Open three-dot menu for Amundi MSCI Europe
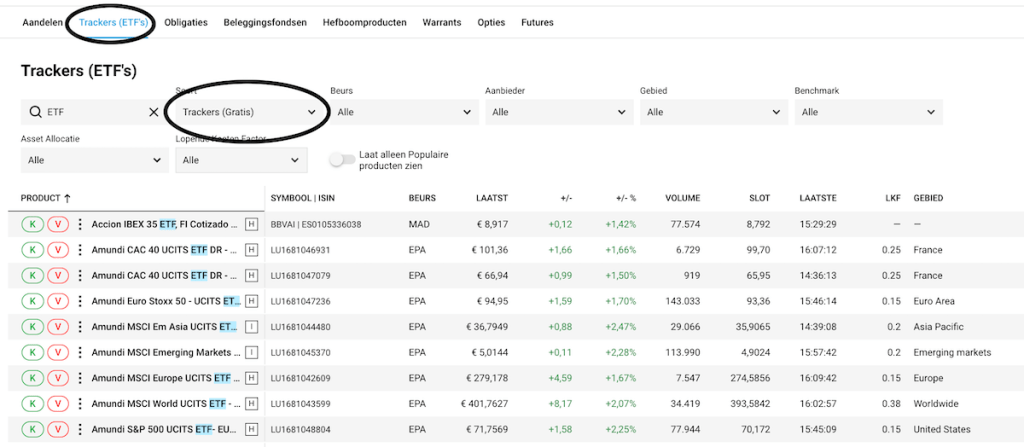The image size is (1024, 447). coord(80,378)
